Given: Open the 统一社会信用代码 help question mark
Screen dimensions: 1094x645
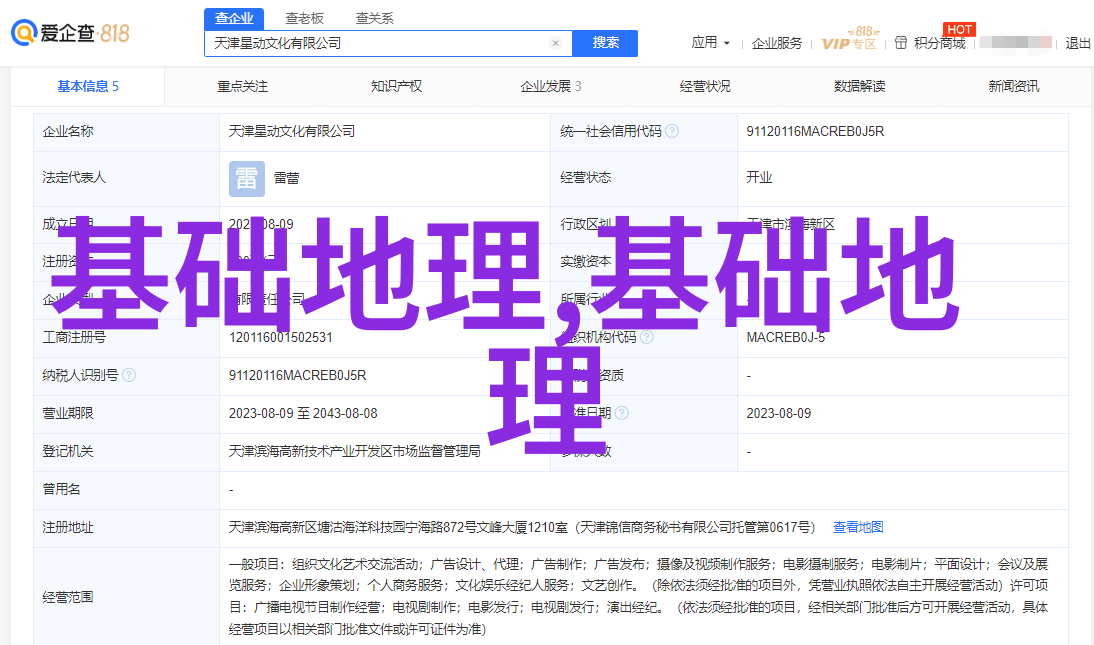Looking at the screenshot, I should click(672, 131).
